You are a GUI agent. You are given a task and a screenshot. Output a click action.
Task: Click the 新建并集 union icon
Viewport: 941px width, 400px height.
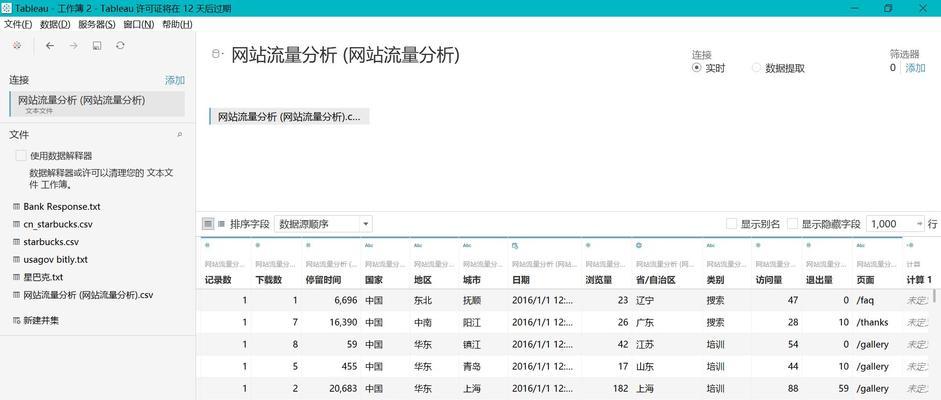pyautogui.click(x=16, y=321)
